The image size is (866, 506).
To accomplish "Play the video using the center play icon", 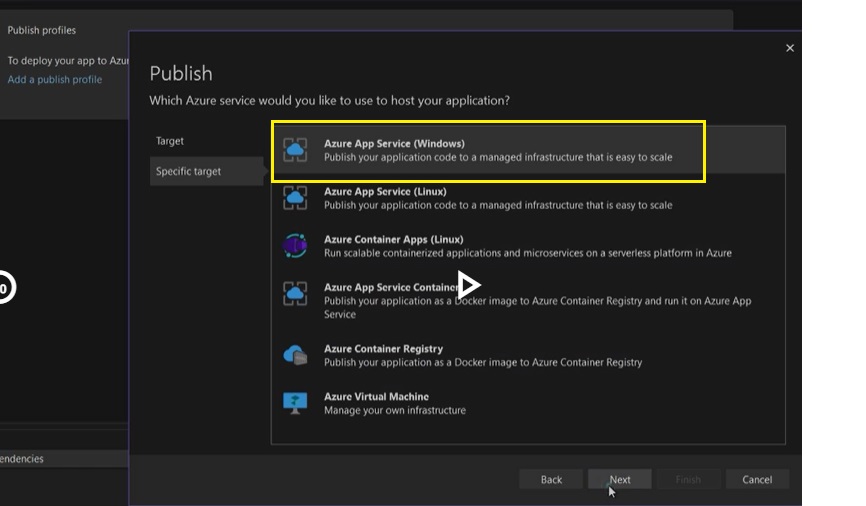I will tap(468, 285).
